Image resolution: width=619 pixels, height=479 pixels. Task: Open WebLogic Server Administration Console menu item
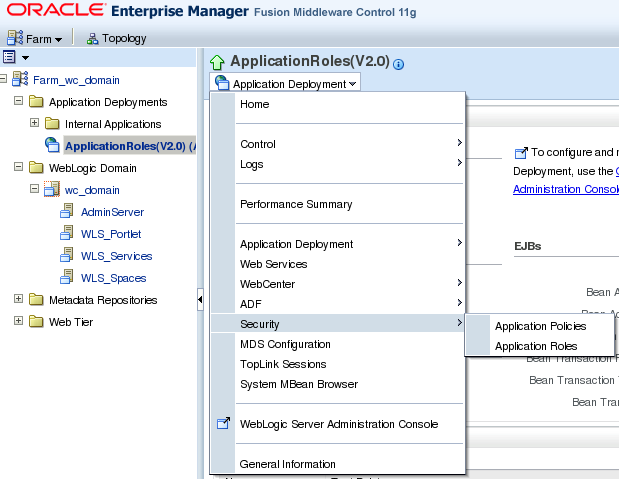click(x=339, y=424)
